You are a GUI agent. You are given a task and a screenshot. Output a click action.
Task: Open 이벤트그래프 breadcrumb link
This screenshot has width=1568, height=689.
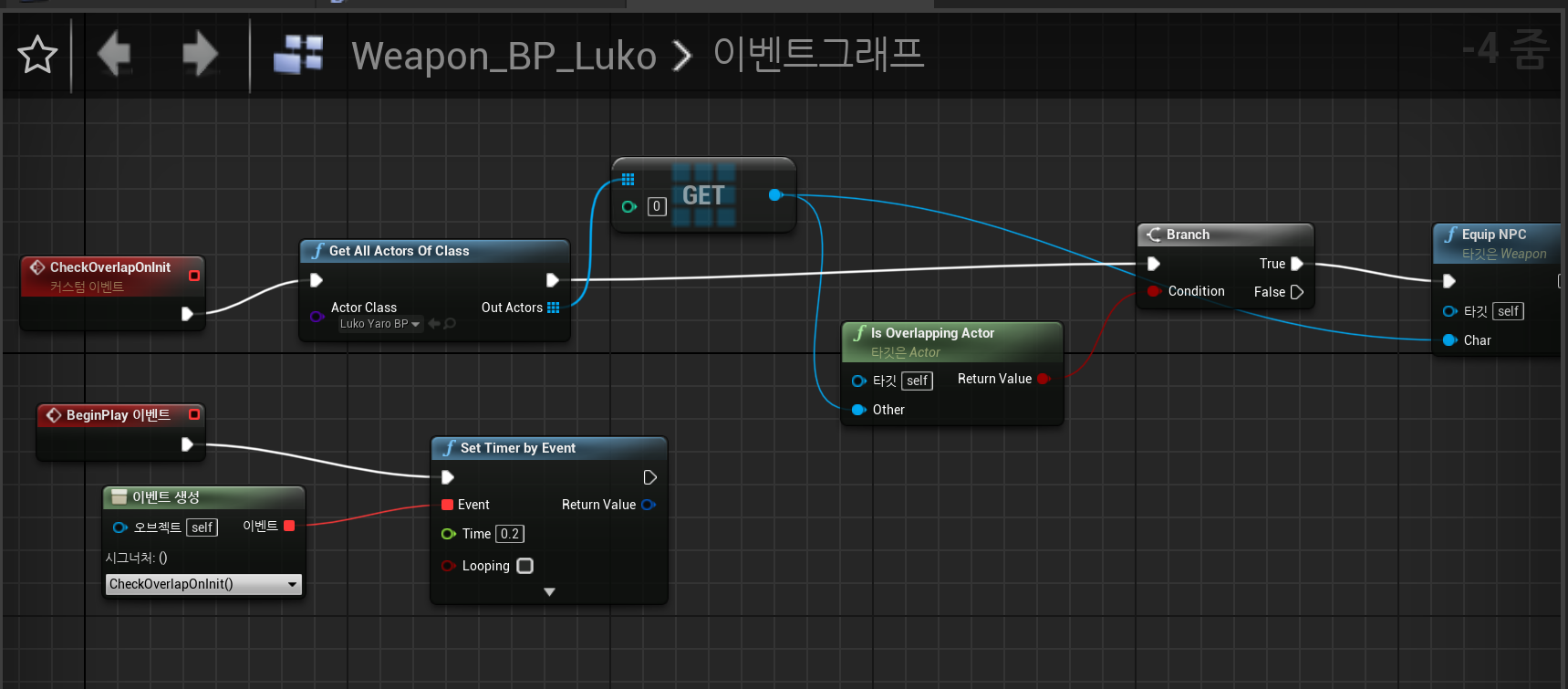tap(818, 54)
